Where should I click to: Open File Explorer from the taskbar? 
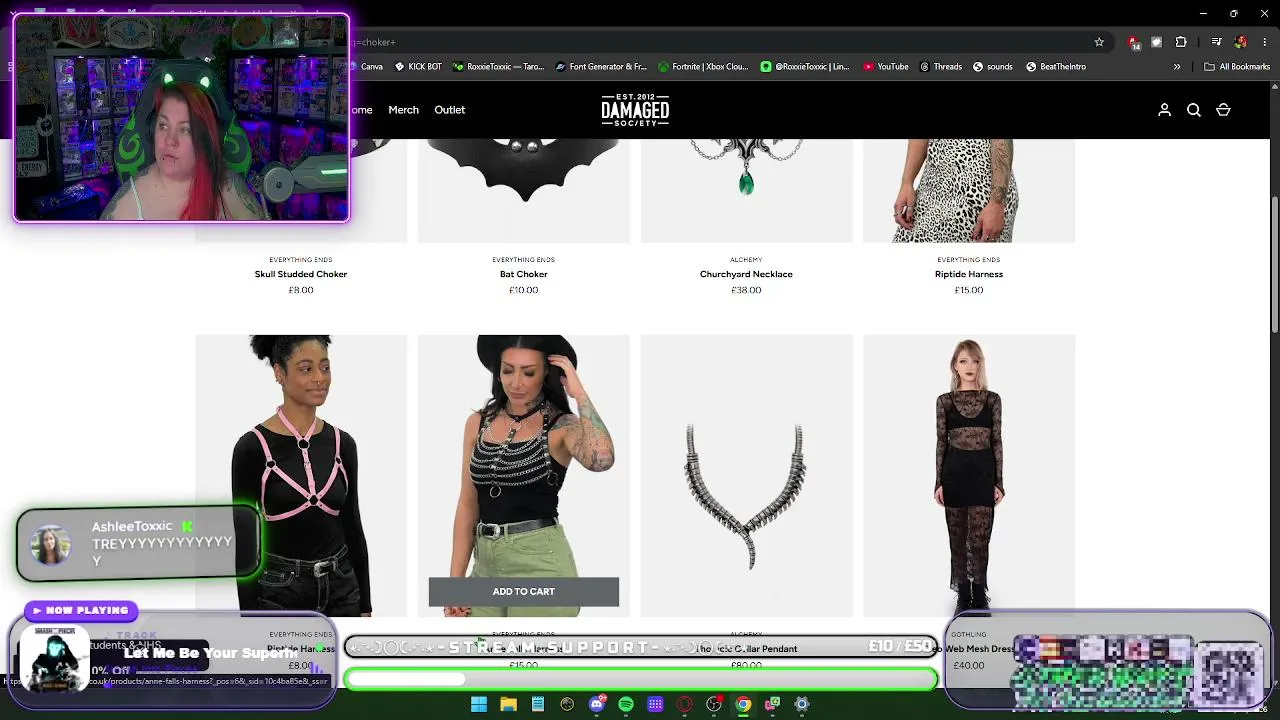[x=508, y=705]
